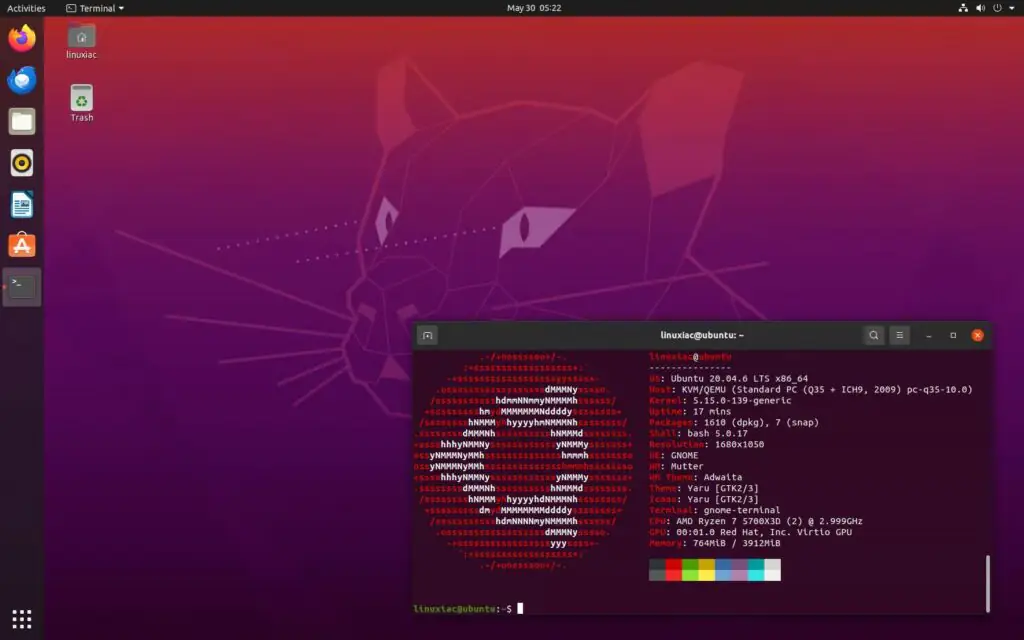Open Ubuntu Software from the dock
Screen dimensions: 1024x640
pyautogui.click(x=22, y=244)
